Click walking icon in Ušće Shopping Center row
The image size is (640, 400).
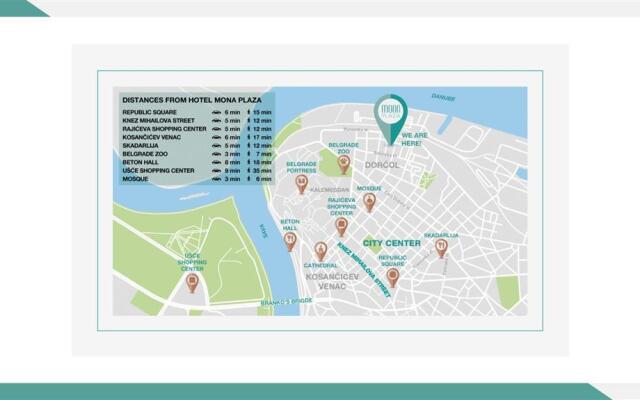[x=249, y=170]
